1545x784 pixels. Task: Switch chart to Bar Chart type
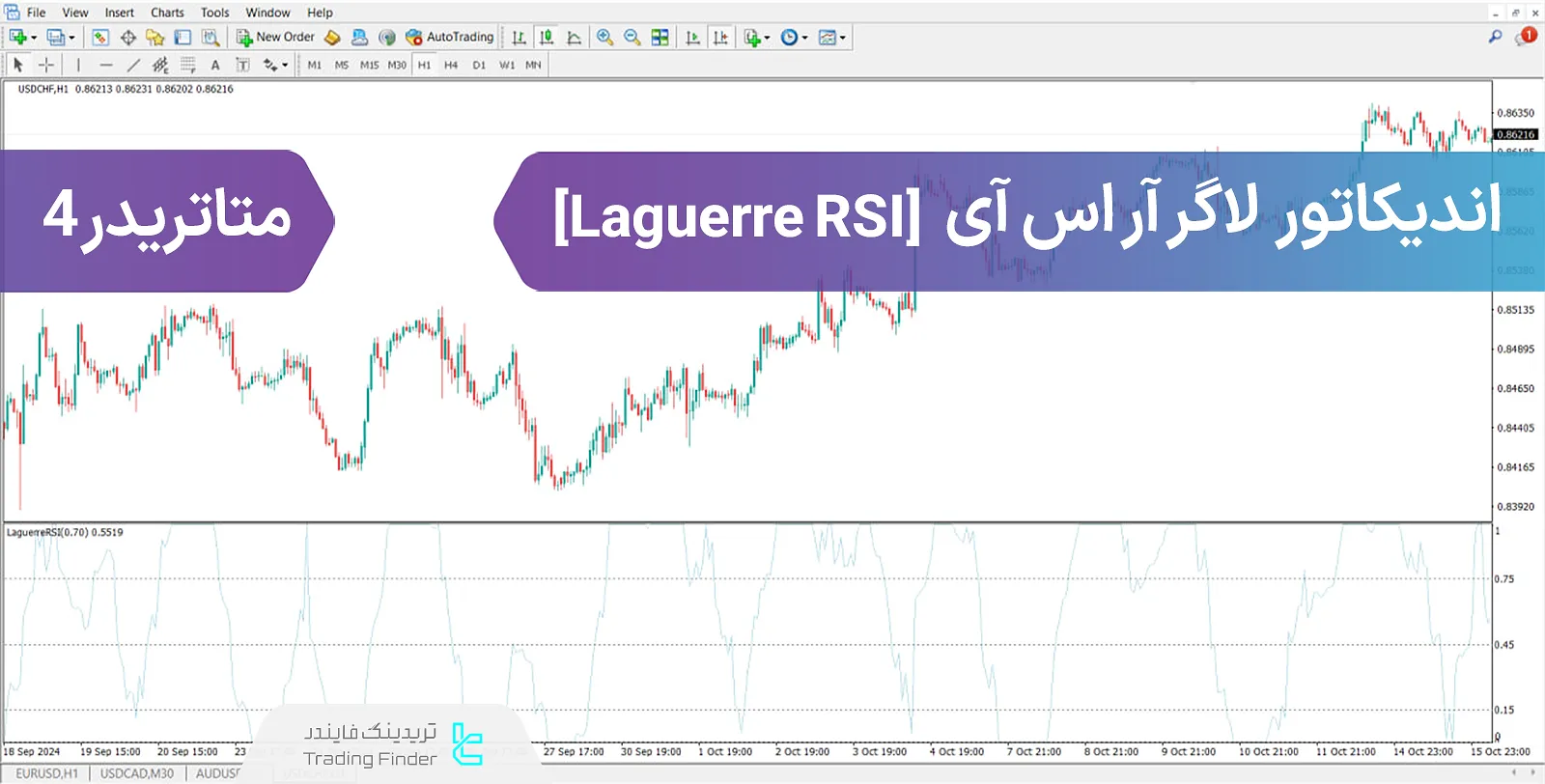(x=520, y=38)
